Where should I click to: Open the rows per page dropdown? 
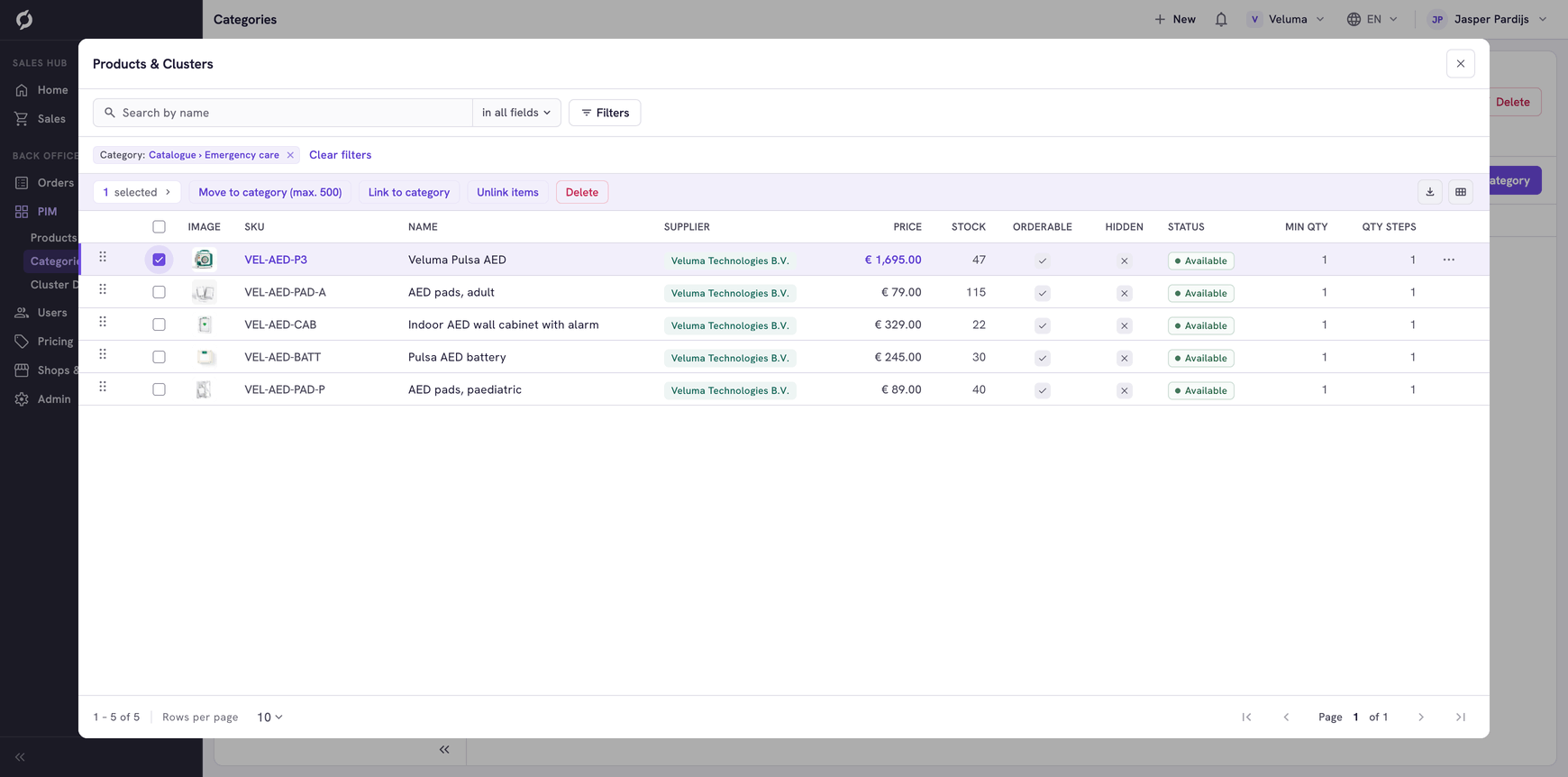(269, 718)
